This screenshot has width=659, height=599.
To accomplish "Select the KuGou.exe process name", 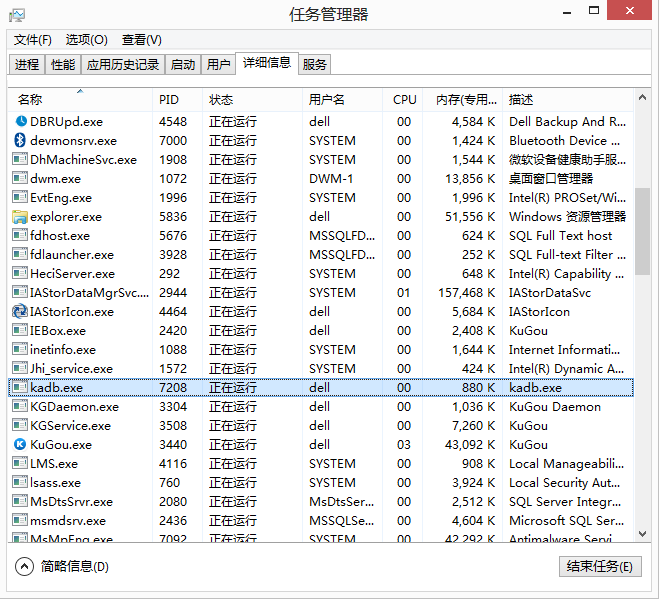I will pyautogui.click(x=61, y=444).
